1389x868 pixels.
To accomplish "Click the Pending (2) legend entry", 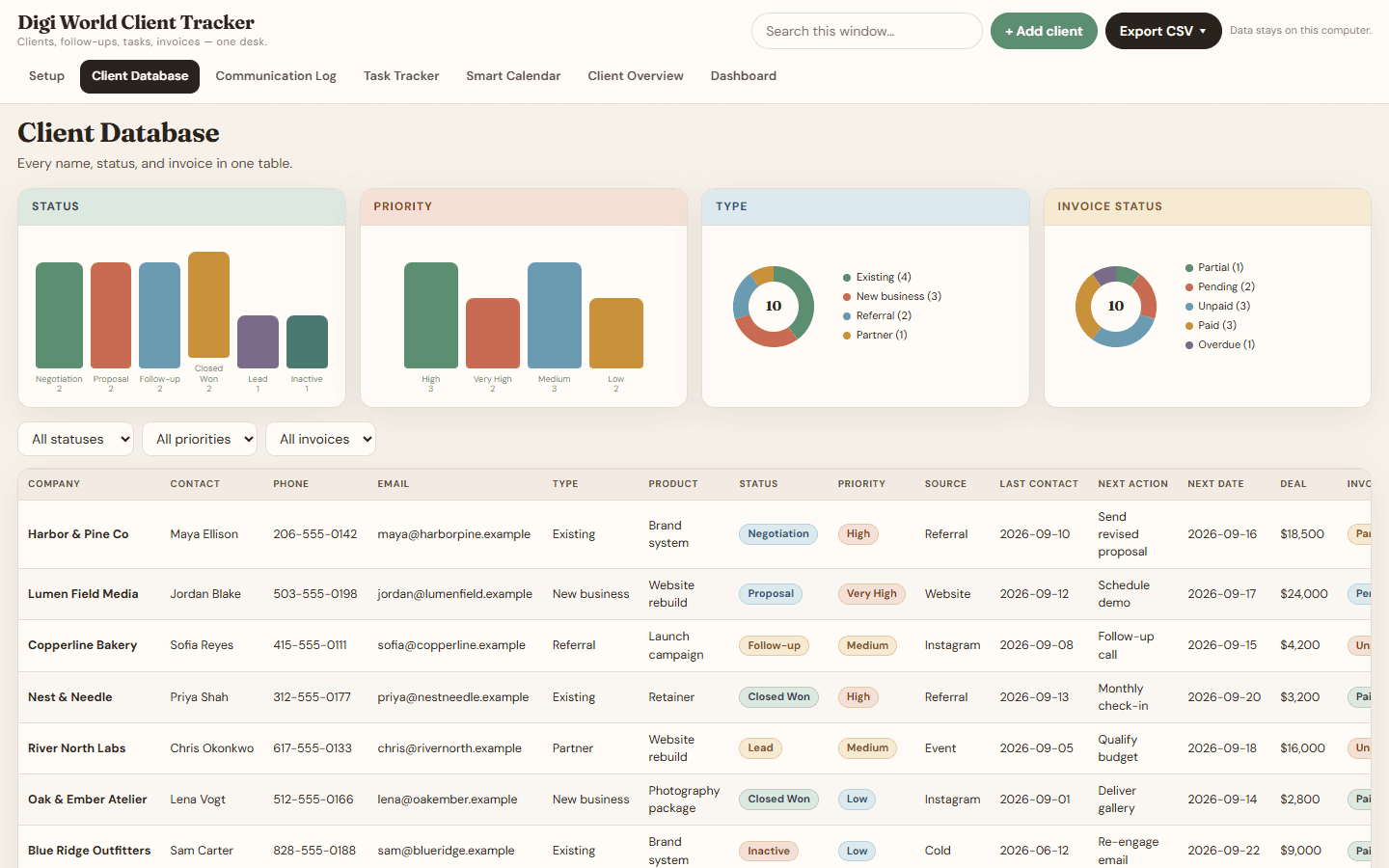I will click(x=1220, y=286).
